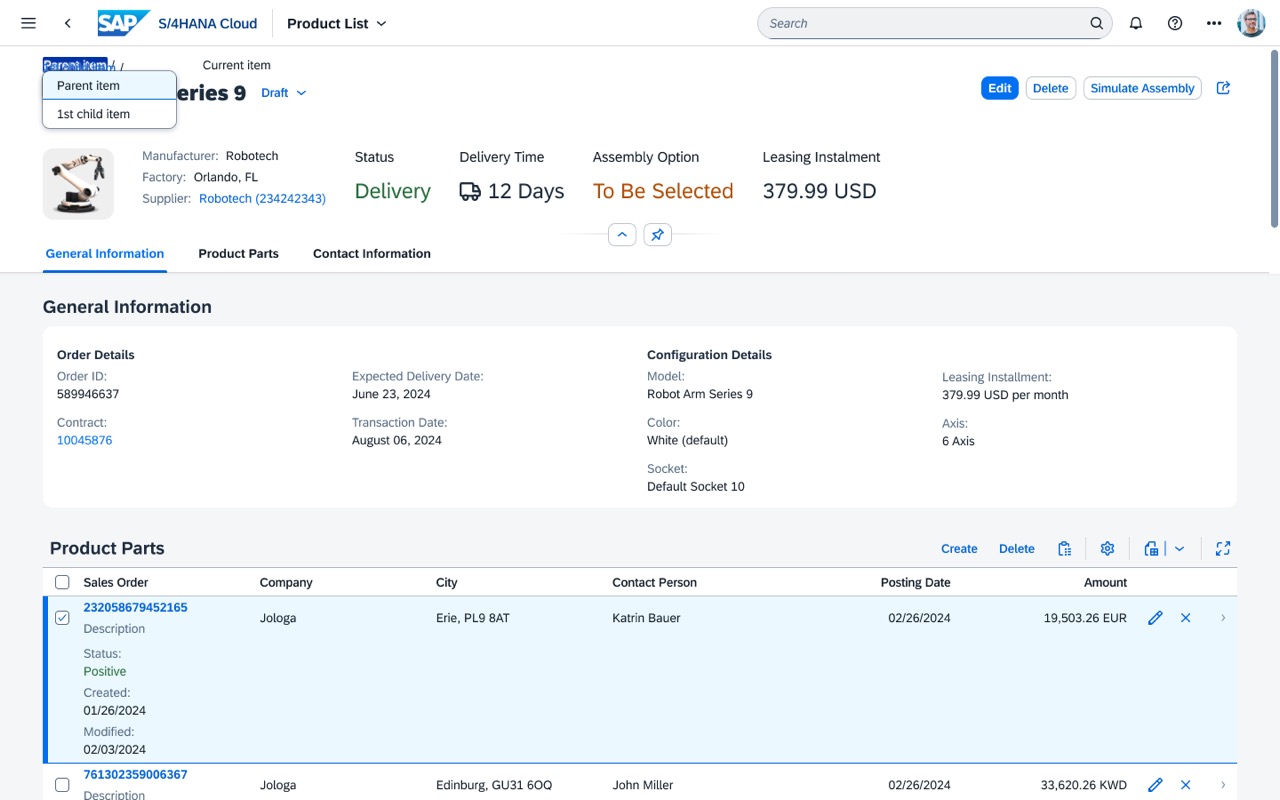Open sales order link 761302359006367
This screenshot has width=1280, height=800.
tap(135, 774)
